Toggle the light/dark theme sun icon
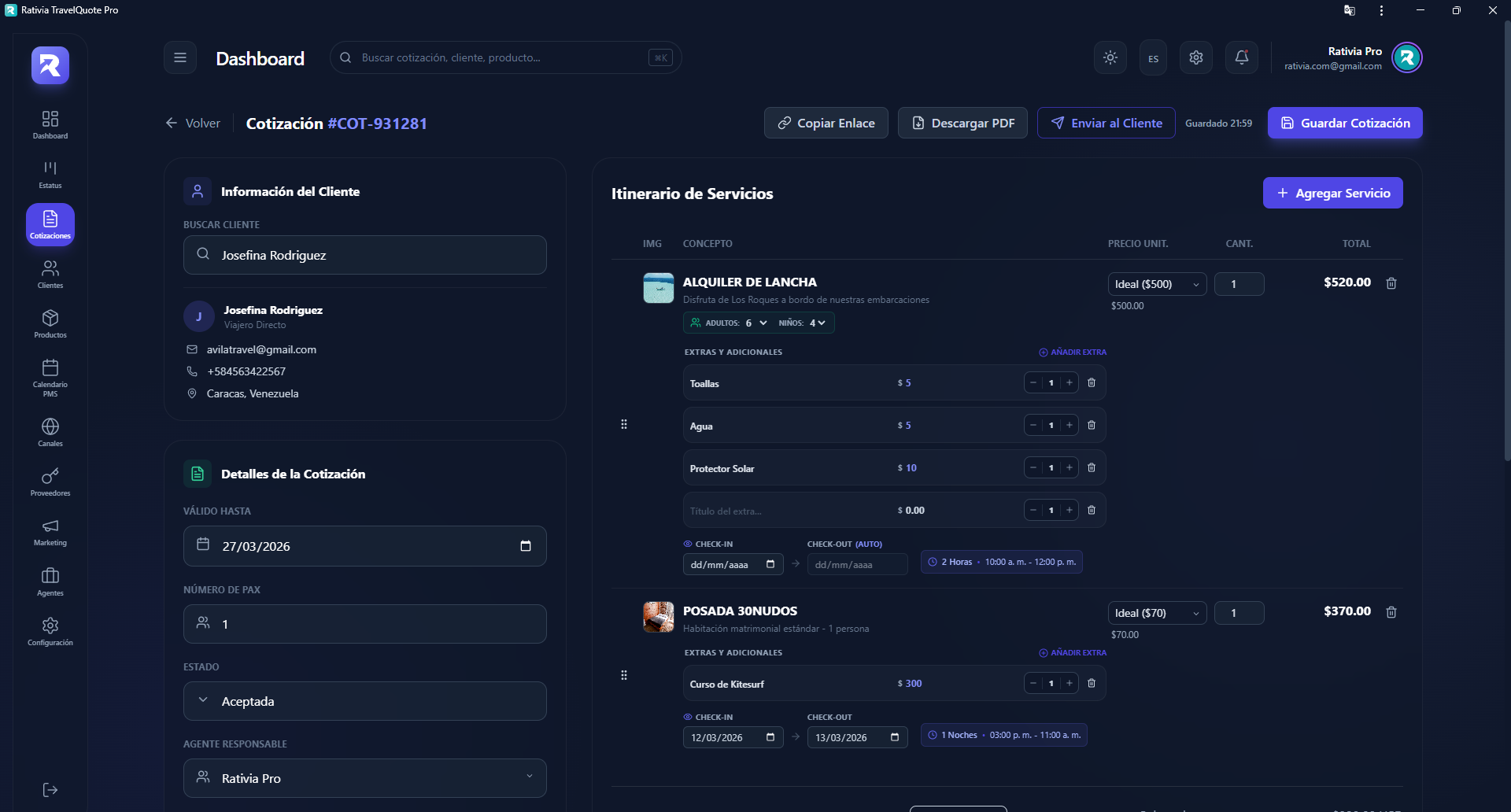Image resolution: width=1511 pixels, height=812 pixels. 1110,57
